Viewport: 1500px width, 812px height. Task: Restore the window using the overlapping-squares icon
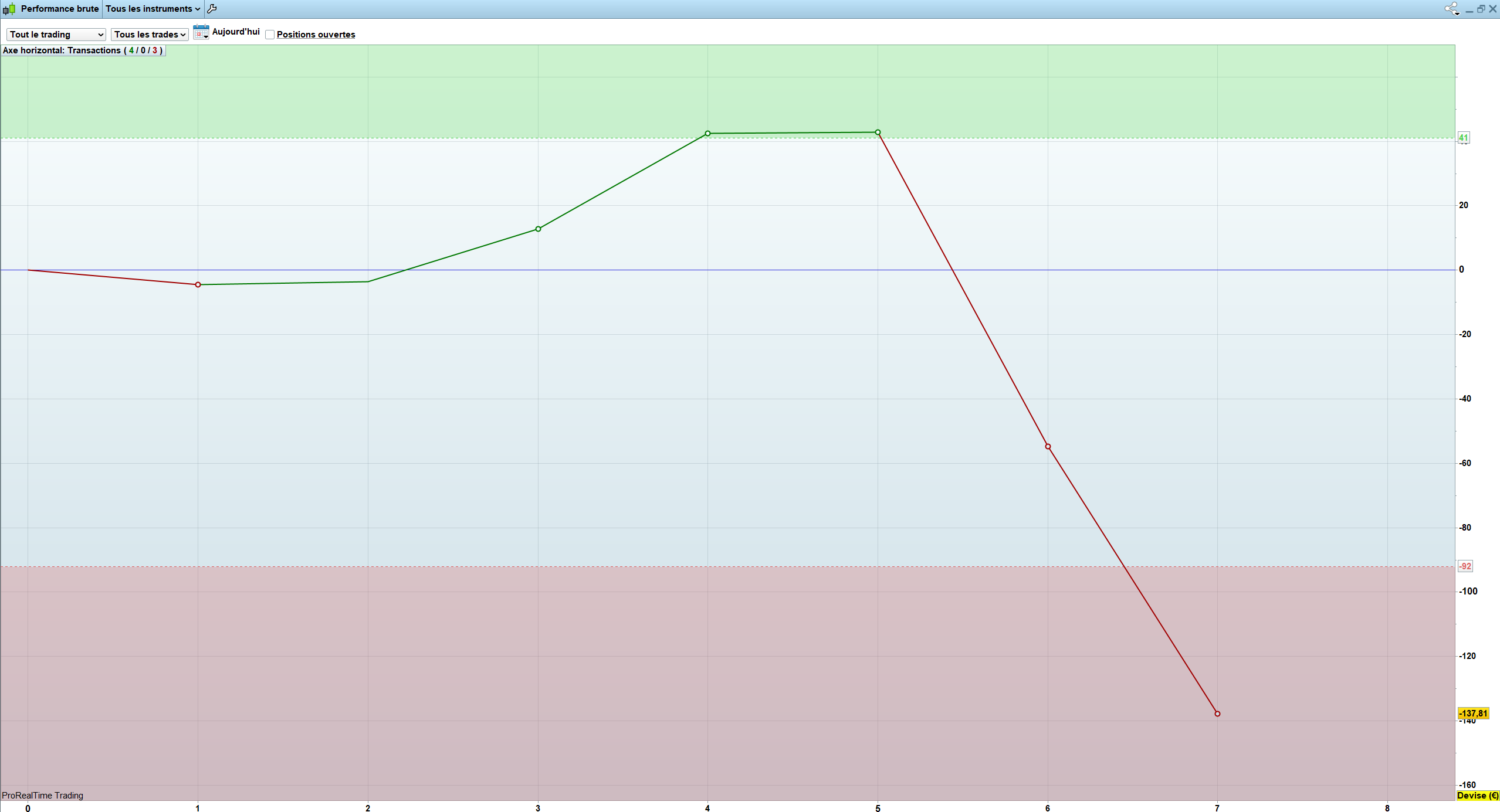pyautogui.click(x=1481, y=9)
